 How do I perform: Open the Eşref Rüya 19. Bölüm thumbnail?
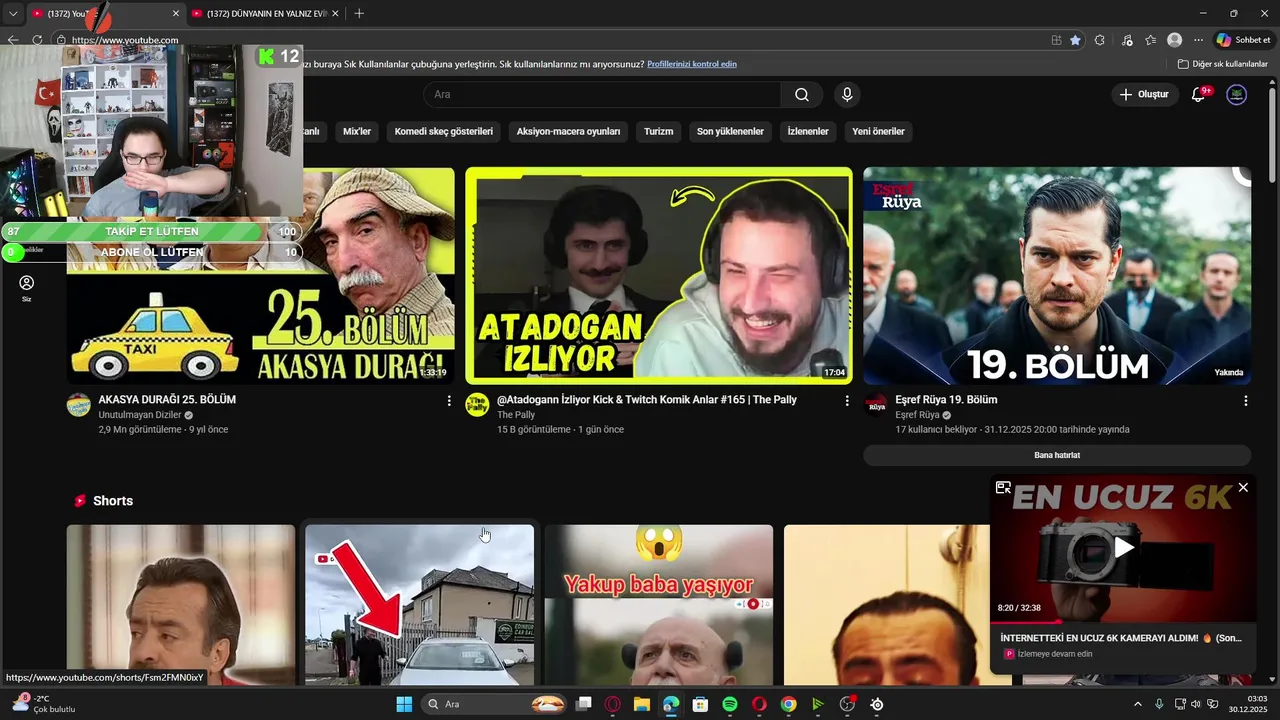tap(1057, 276)
